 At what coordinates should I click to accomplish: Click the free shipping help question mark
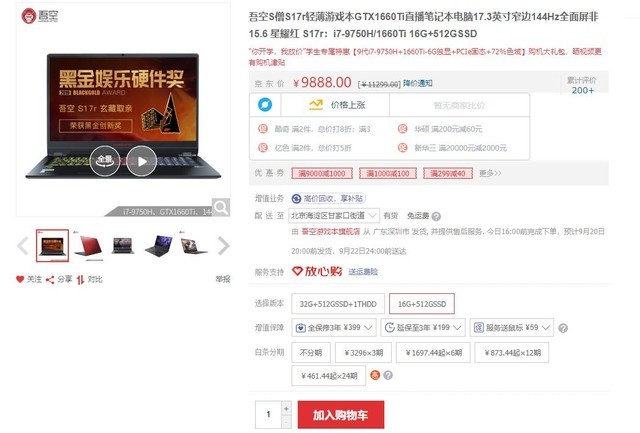click(x=436, y=216)
